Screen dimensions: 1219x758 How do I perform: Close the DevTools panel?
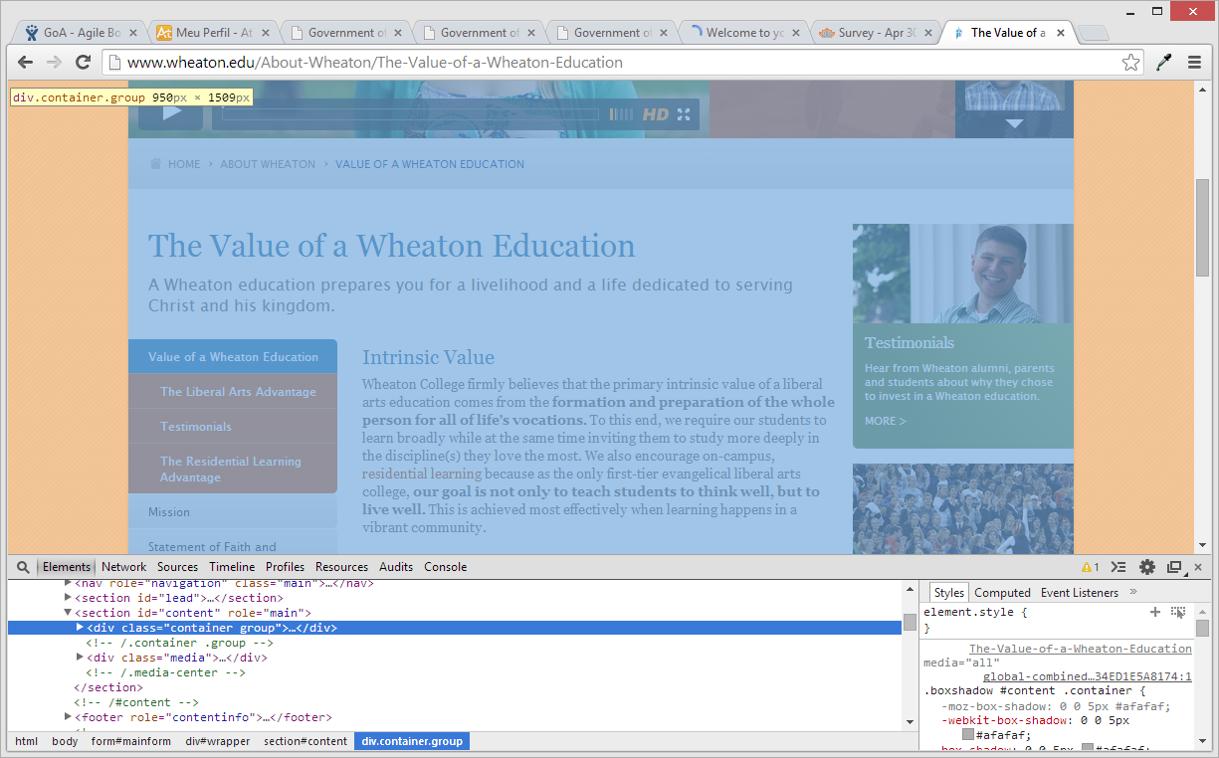click(x=1198, y=567)
